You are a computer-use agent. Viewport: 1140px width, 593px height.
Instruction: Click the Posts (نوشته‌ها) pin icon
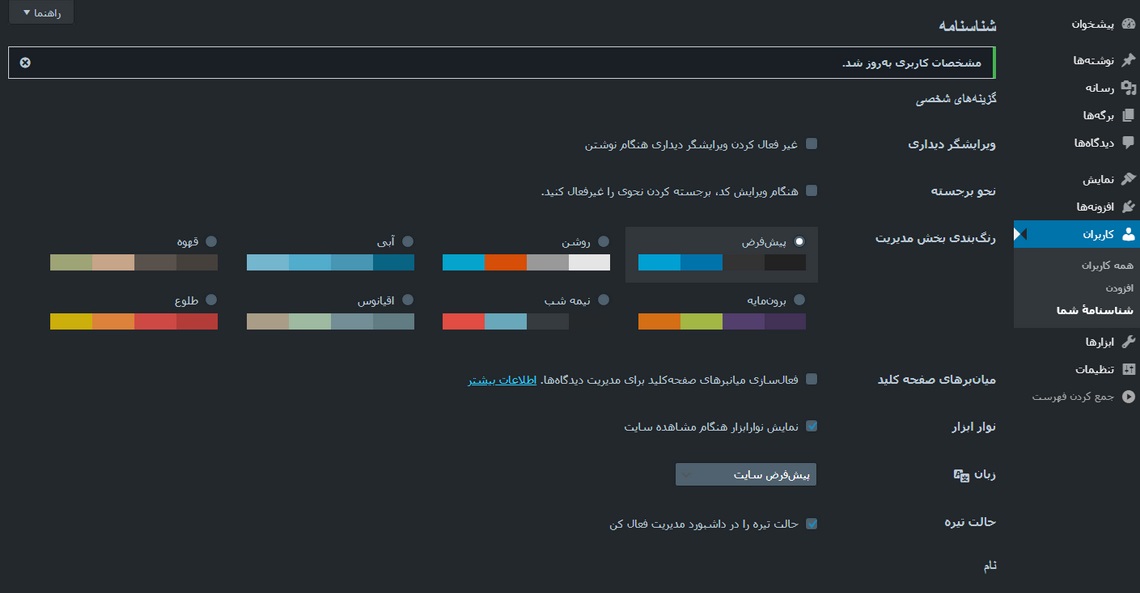coord(1128,61)
